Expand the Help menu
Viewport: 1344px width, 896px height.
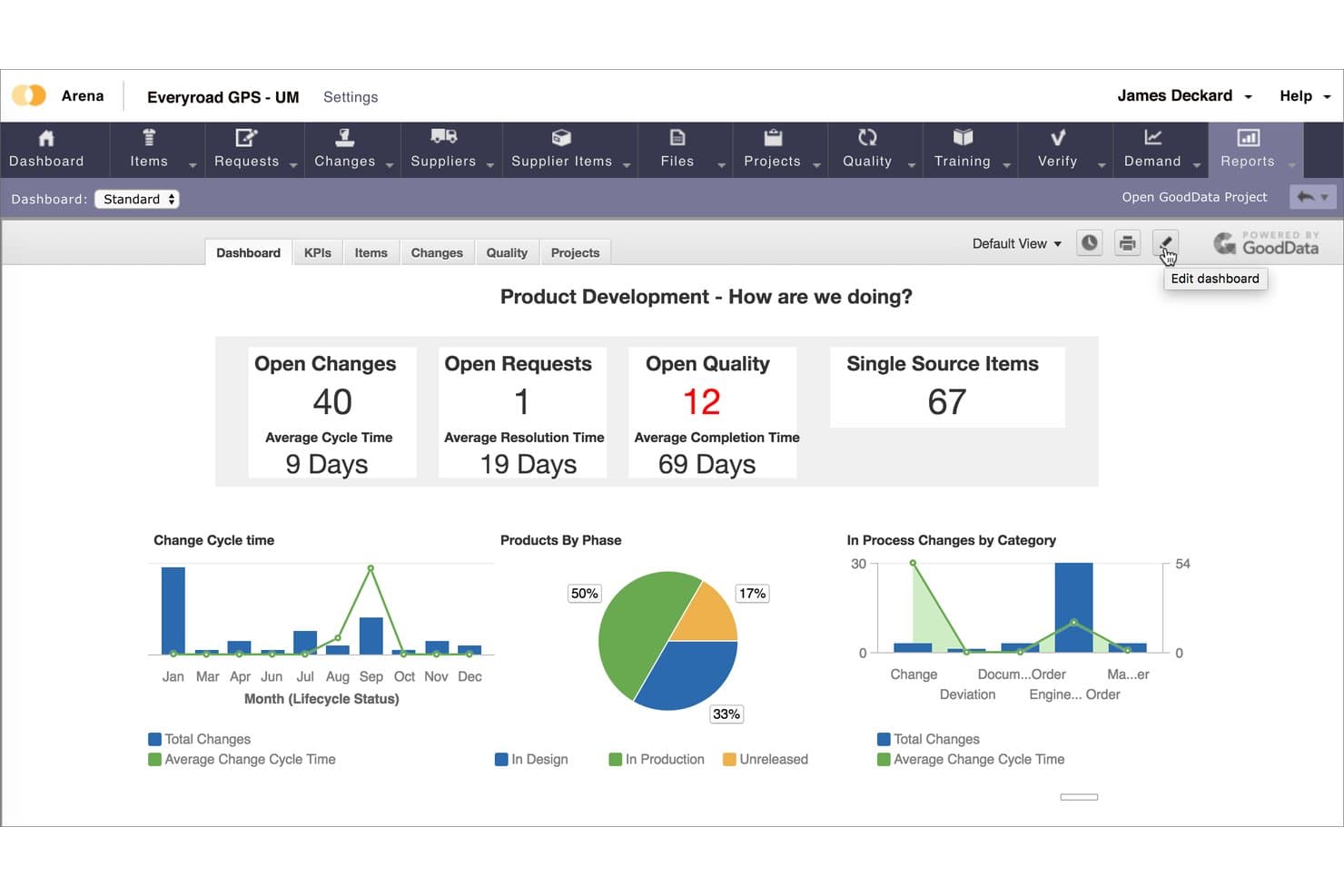tap(1305, 95)
